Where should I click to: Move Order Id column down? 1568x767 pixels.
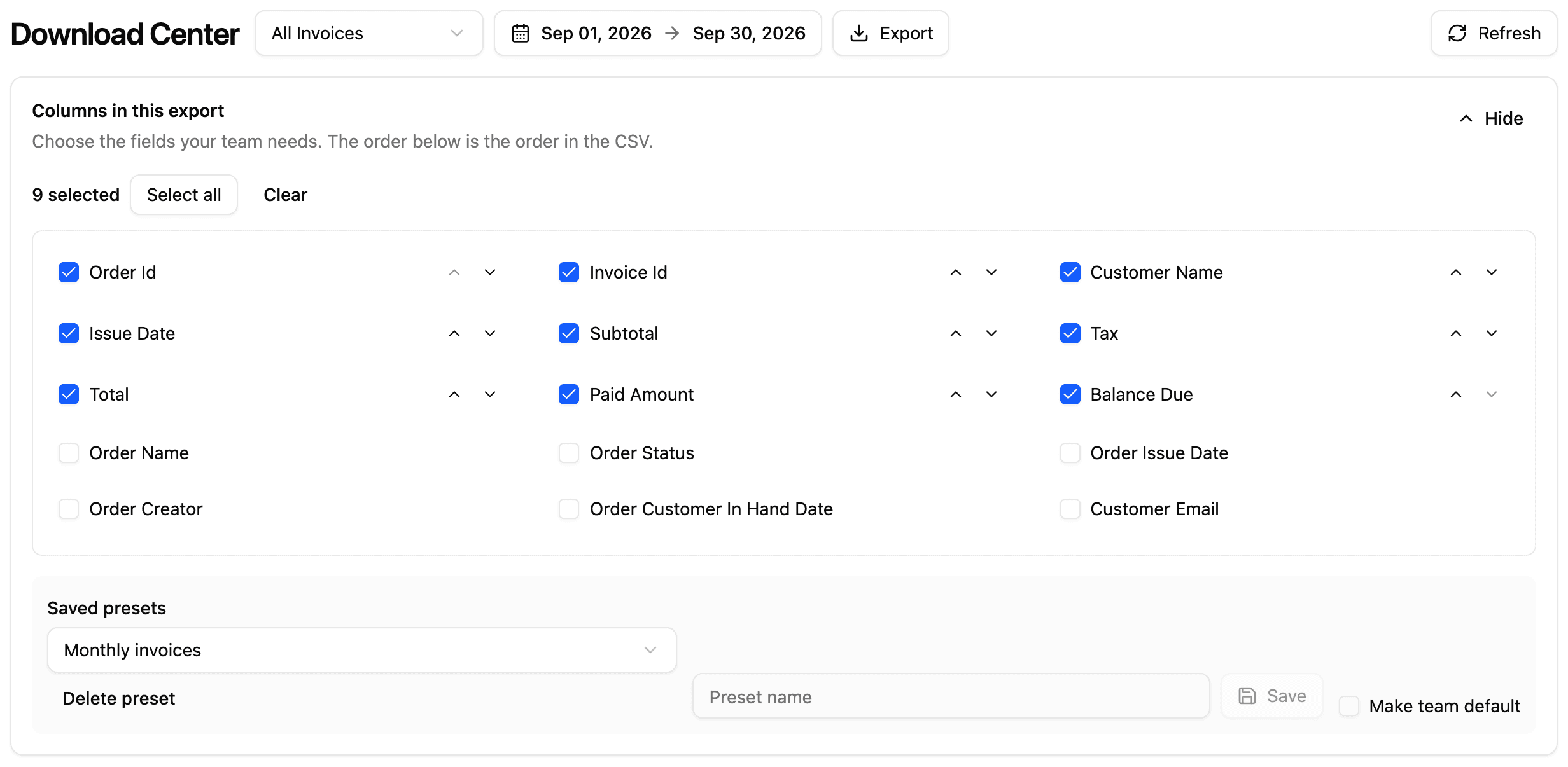490,272
